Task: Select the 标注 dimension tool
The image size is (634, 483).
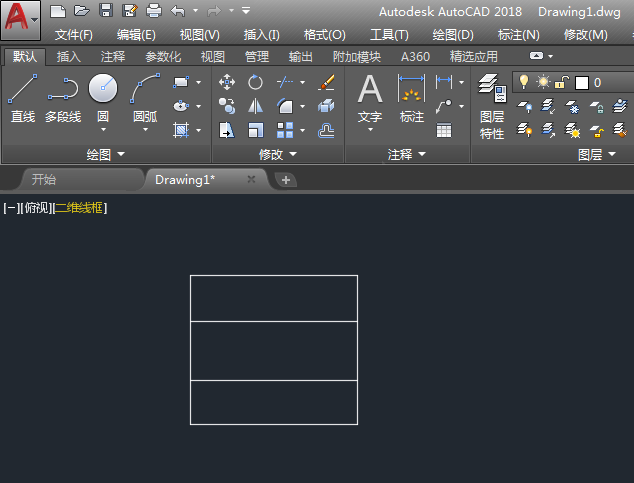Action: coord(412,98)
